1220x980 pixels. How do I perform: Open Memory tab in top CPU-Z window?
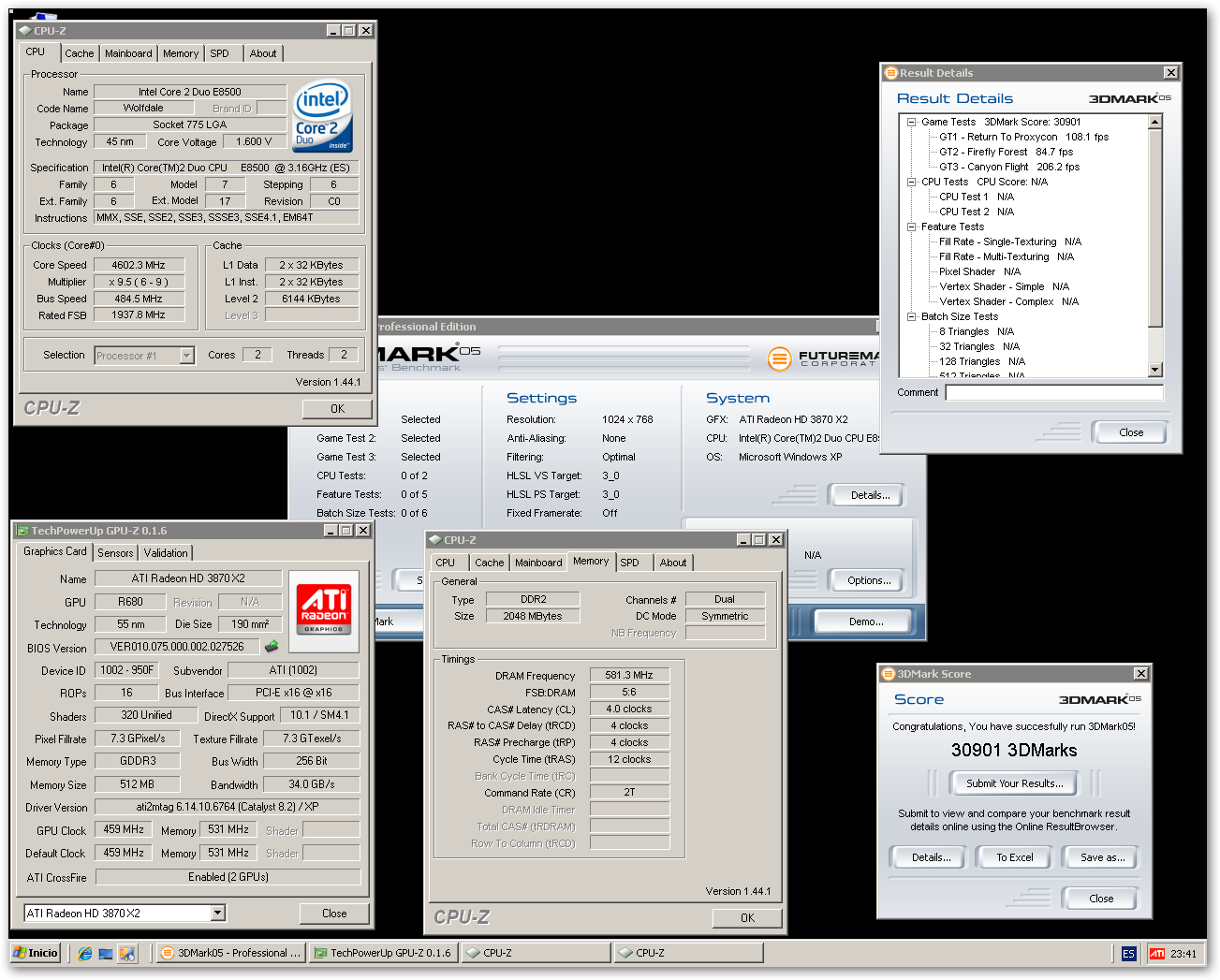click(181, 53)
